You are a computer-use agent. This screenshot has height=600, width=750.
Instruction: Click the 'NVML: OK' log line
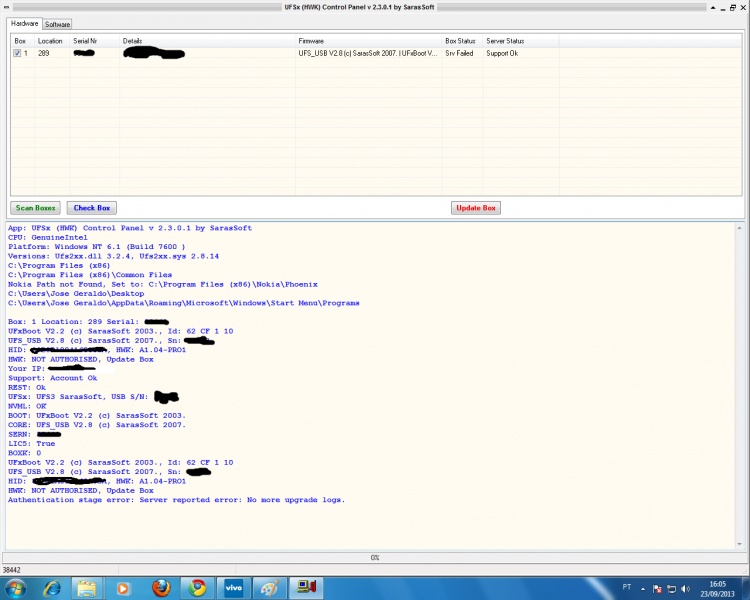(27, 406)
